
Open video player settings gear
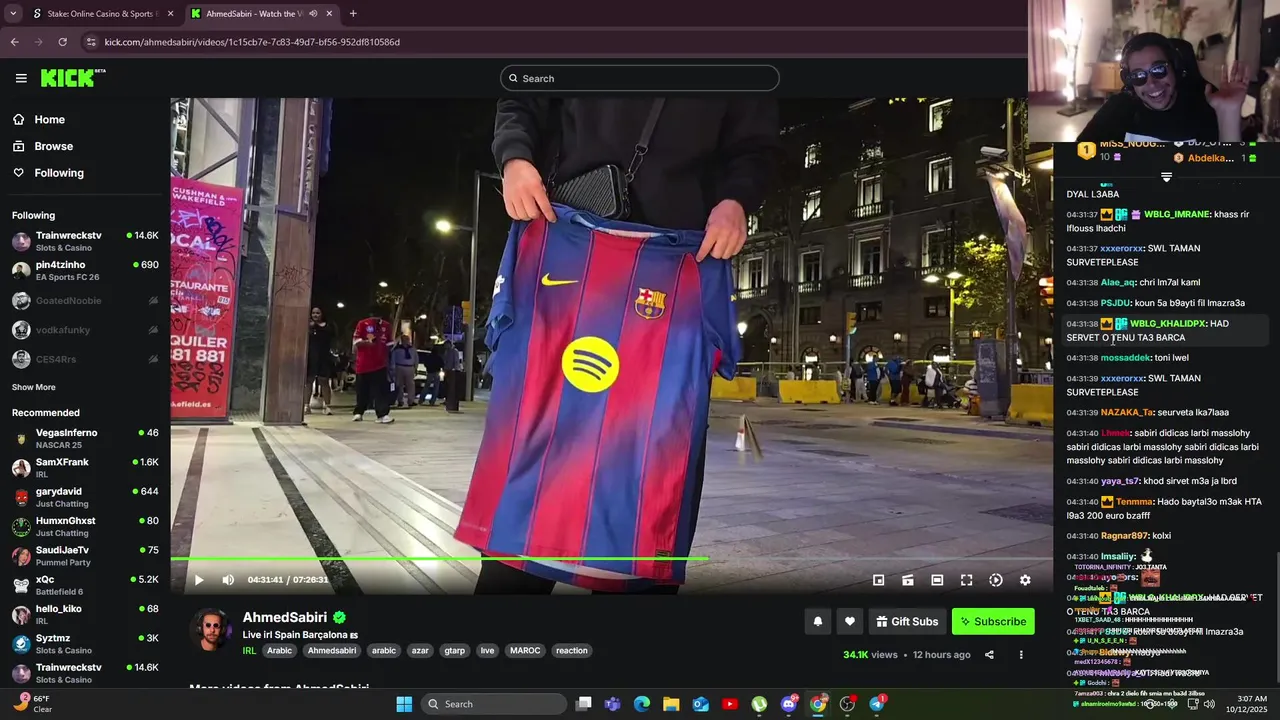[1025, 580]
